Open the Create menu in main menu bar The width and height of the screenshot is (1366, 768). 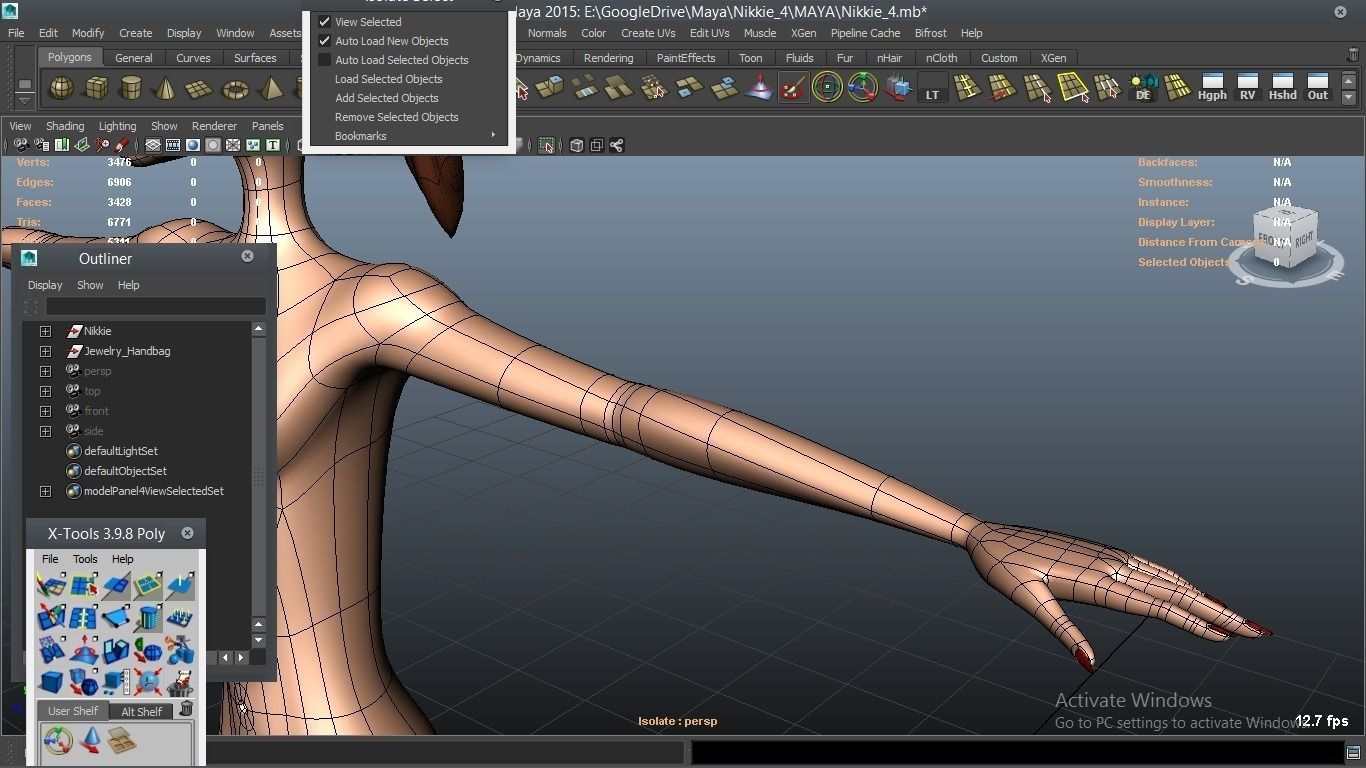click(x=135, y=33)
